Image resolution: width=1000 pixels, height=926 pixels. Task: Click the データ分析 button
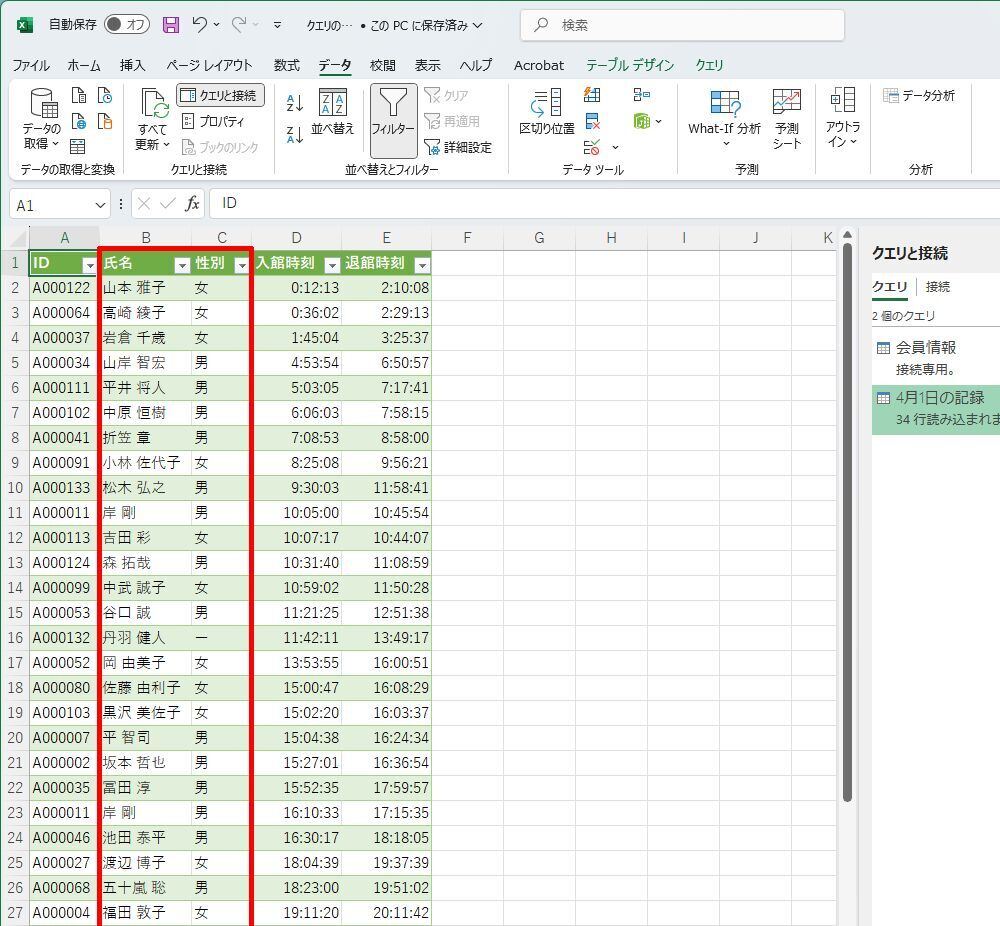coord(919,96)
